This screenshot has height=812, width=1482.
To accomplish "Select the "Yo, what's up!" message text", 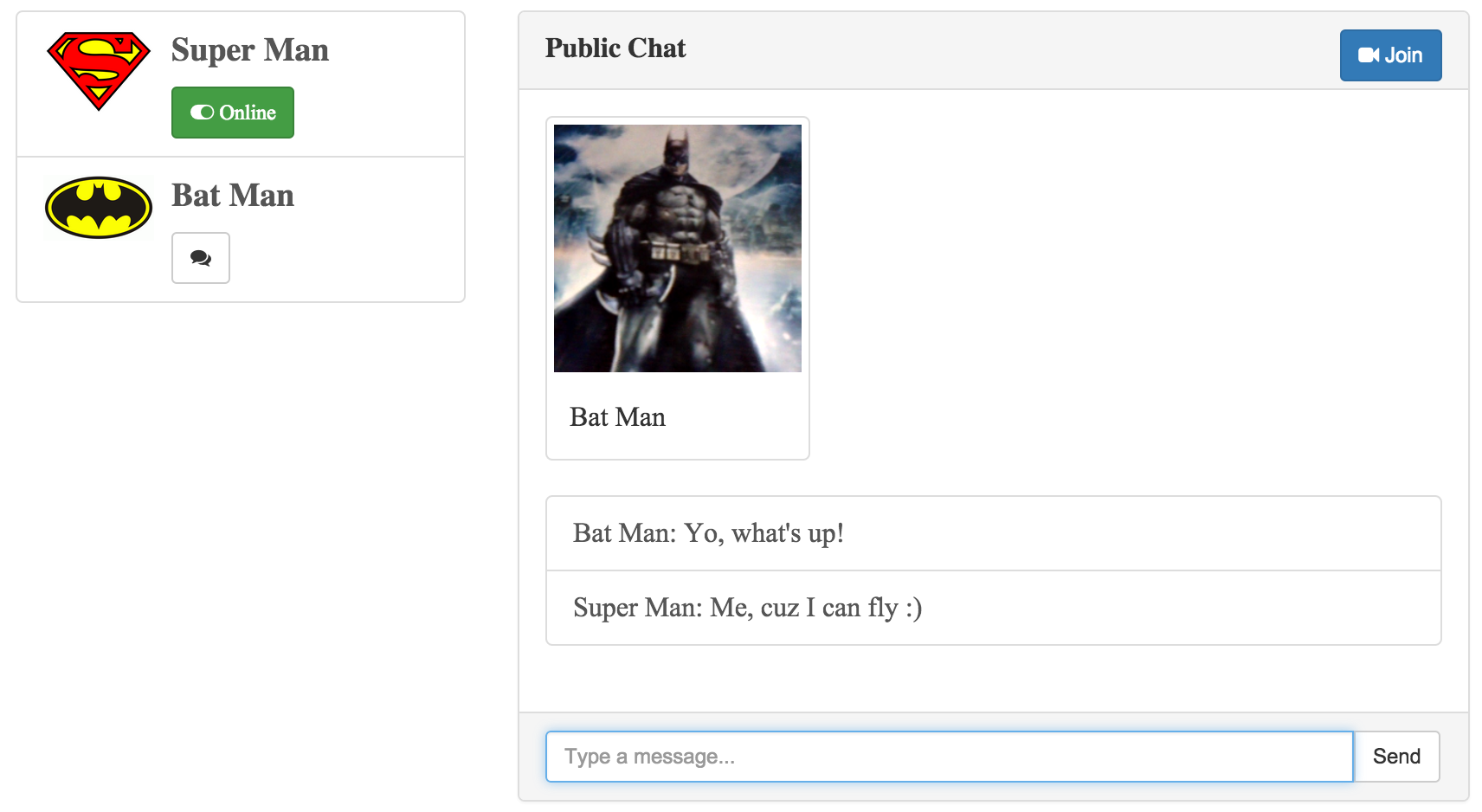I will (x=764, y=533).
